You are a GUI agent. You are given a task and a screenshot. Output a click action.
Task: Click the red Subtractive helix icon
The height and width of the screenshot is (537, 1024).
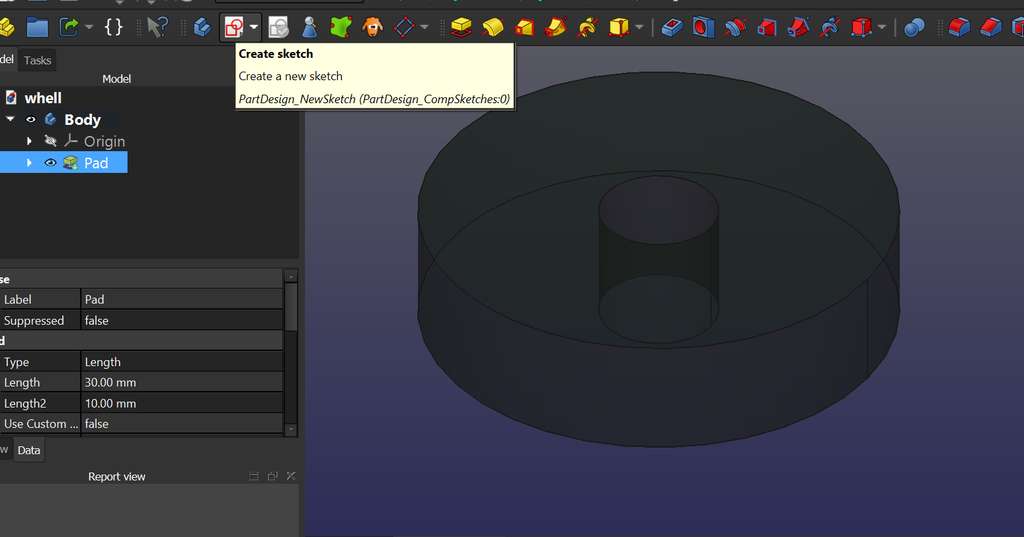point(829,27)
